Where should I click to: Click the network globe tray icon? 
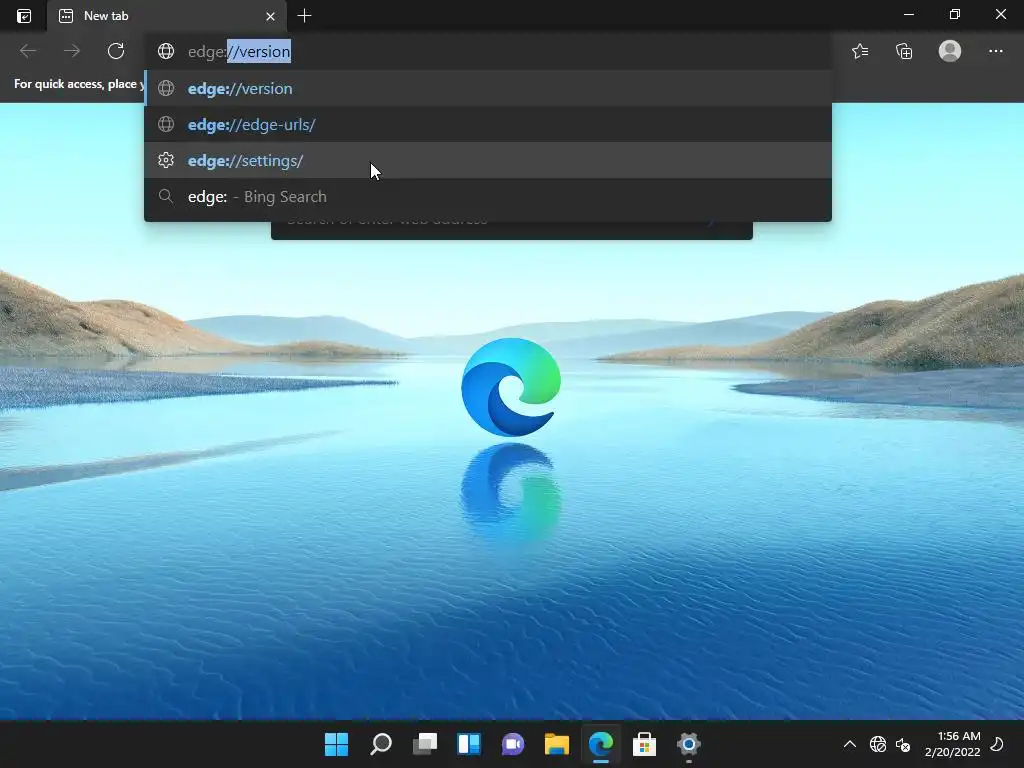tap(878, 744)
